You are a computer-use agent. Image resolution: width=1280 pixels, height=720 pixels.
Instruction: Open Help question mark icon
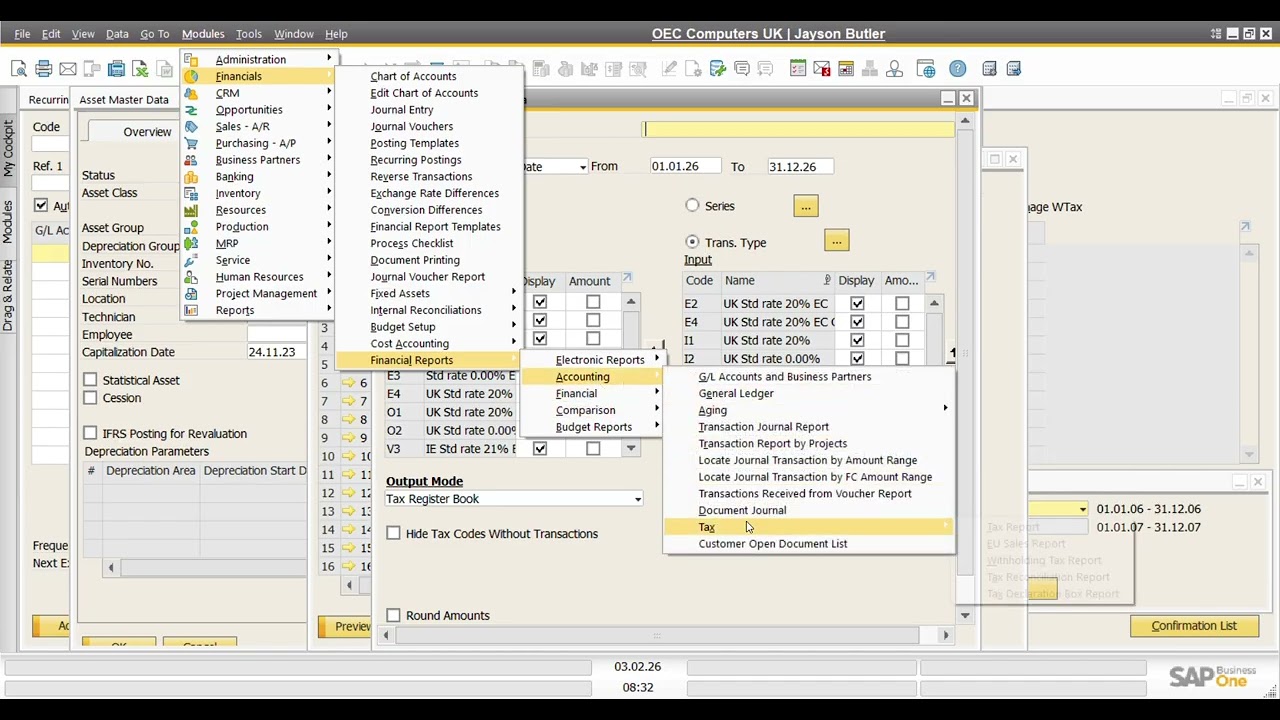tap(958, 69)
